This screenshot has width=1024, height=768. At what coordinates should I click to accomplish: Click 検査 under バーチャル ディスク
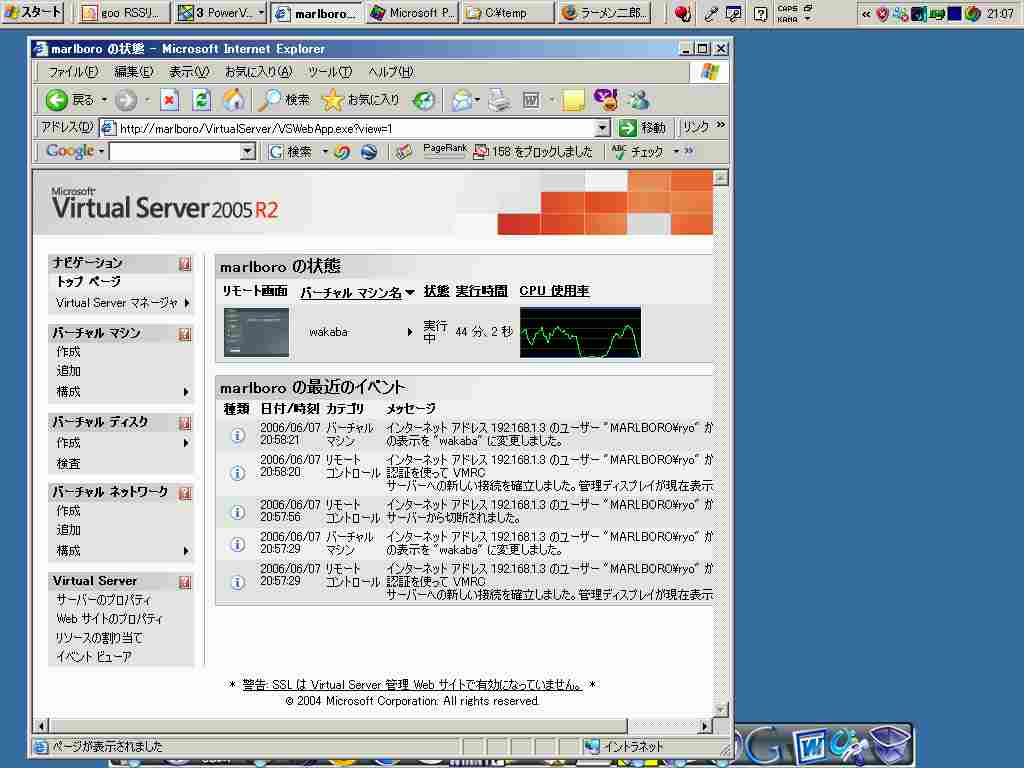point(69,464)
